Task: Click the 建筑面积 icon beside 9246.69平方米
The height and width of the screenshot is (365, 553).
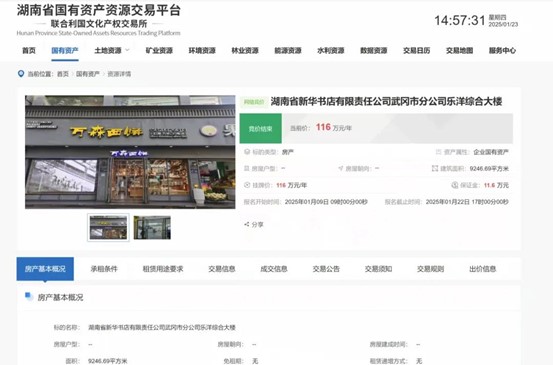Action: [x=435, y=169]
